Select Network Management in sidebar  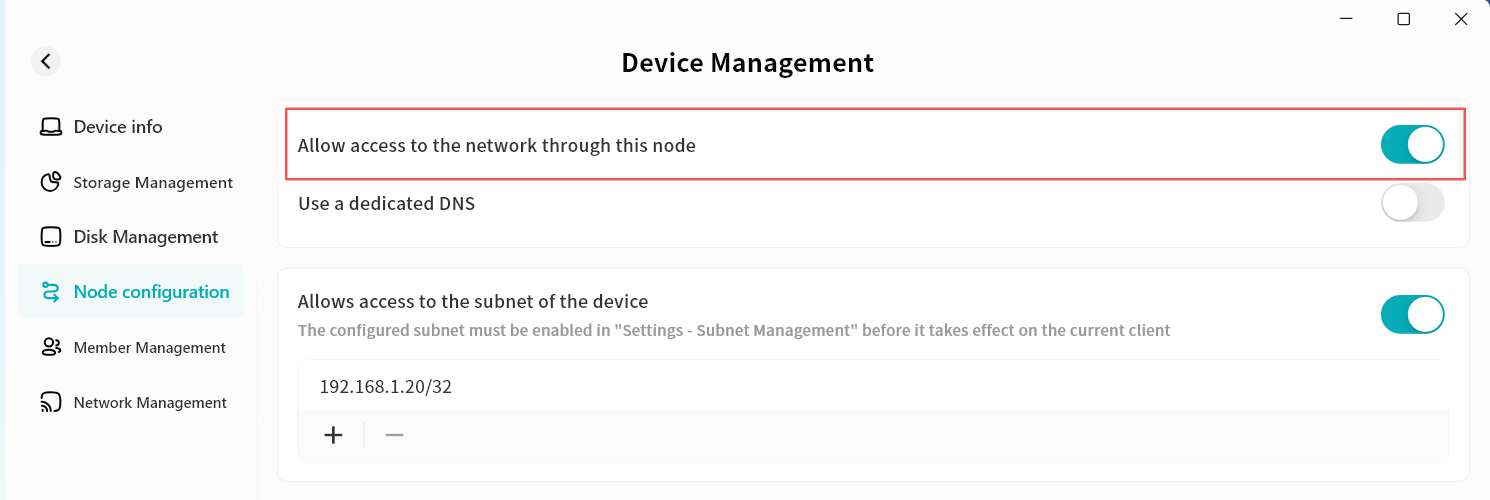click(x=150, y=403)
